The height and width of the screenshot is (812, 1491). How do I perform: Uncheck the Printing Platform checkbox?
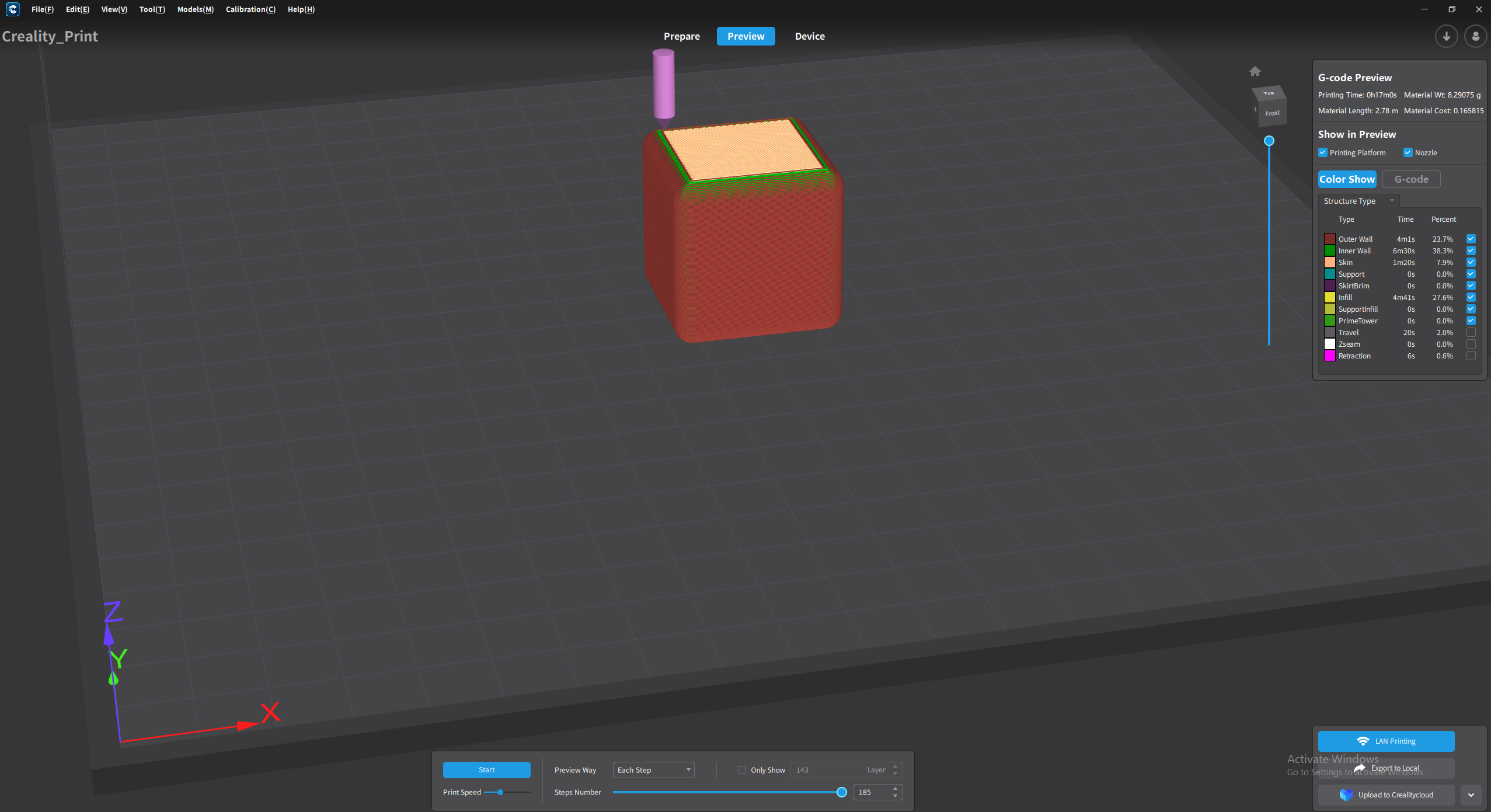1323,152
